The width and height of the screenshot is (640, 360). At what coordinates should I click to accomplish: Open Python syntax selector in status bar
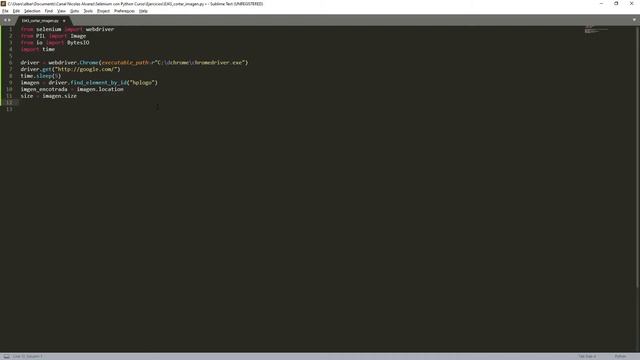[620, 356]
